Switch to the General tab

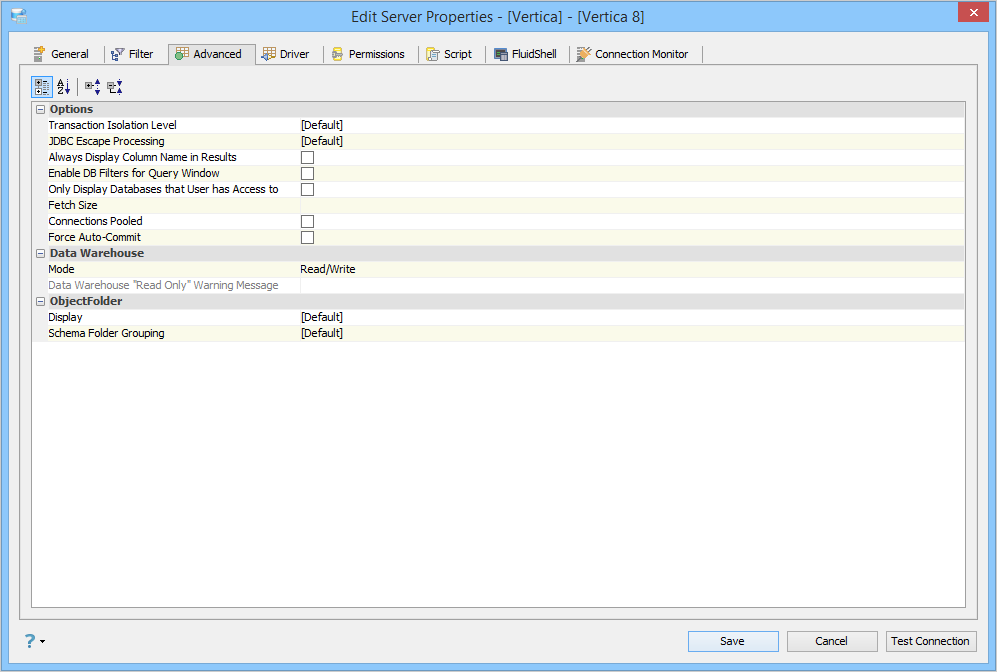[62, 54]
